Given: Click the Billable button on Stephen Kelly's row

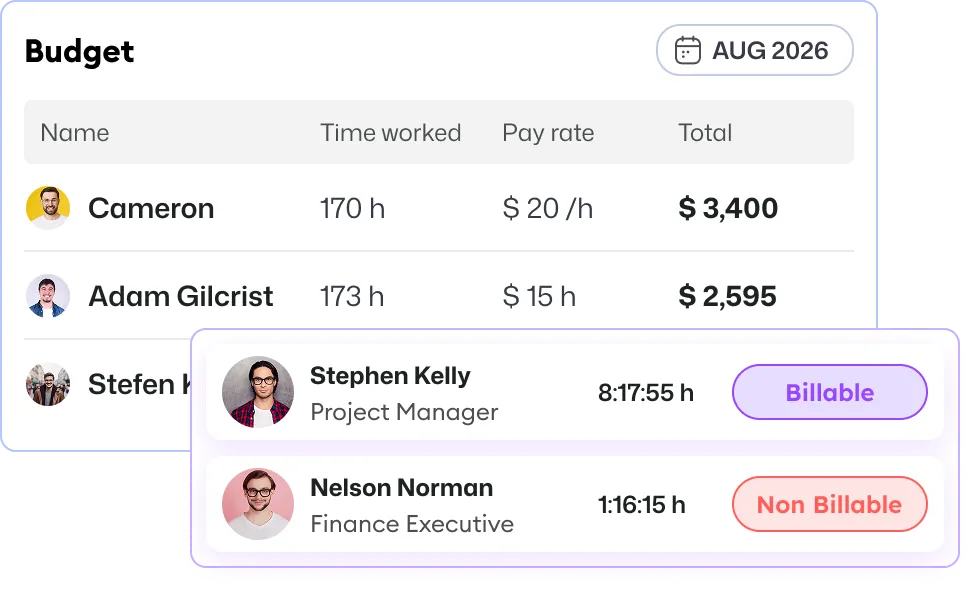Looking at the screenshot, I should (829, 392).
